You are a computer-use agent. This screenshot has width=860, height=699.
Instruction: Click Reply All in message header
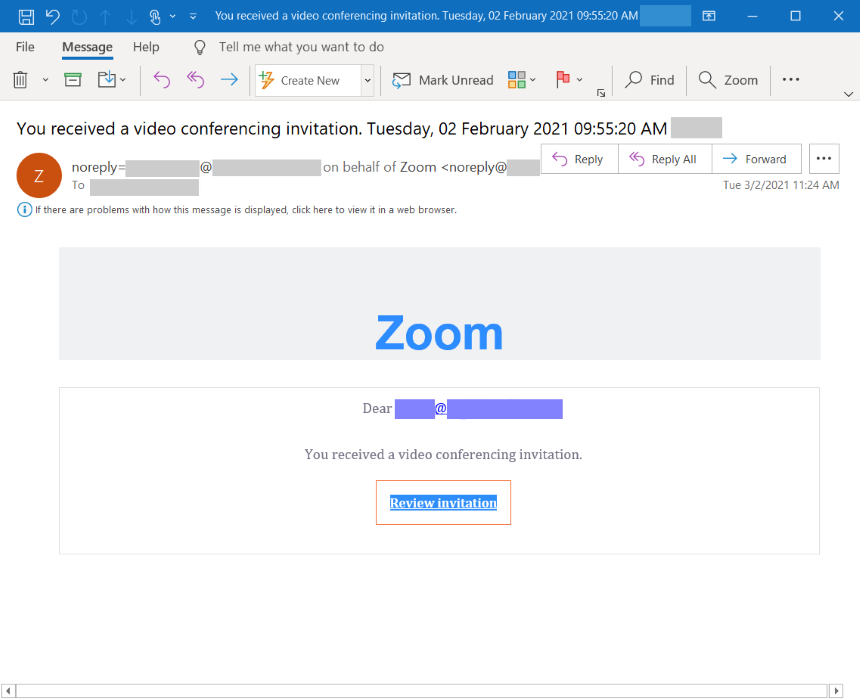[x=665, y=159]
